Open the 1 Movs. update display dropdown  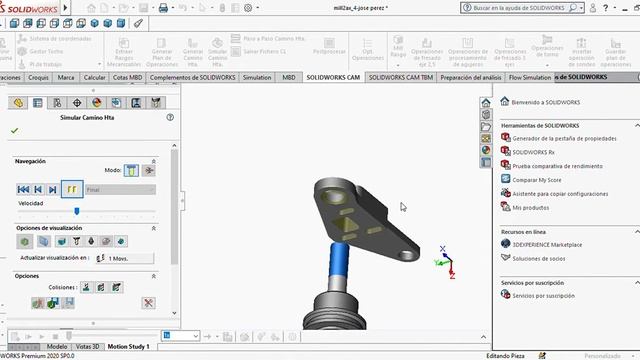click(x=125, y=258)
